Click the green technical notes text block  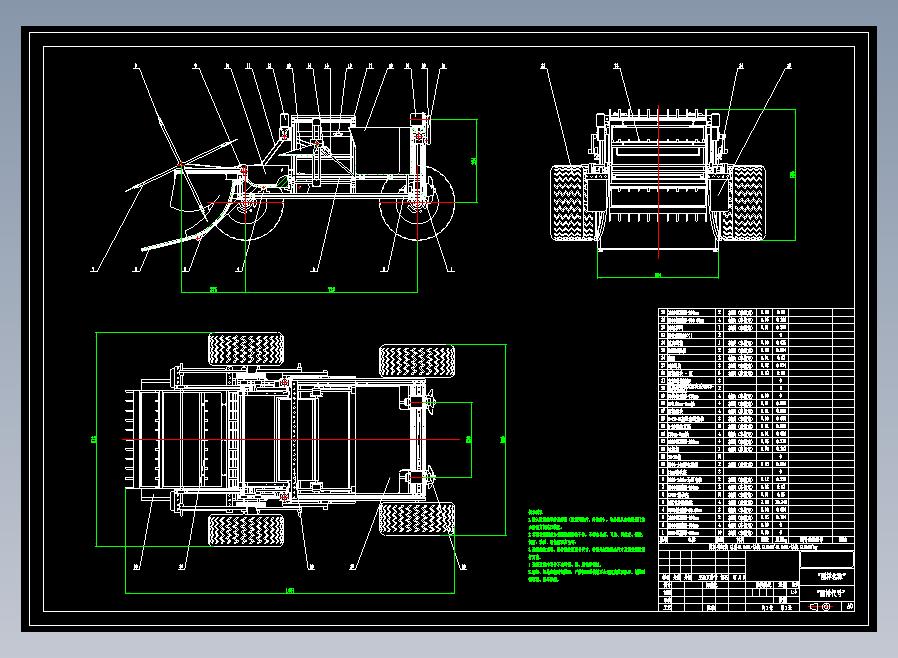coord(587,546)
